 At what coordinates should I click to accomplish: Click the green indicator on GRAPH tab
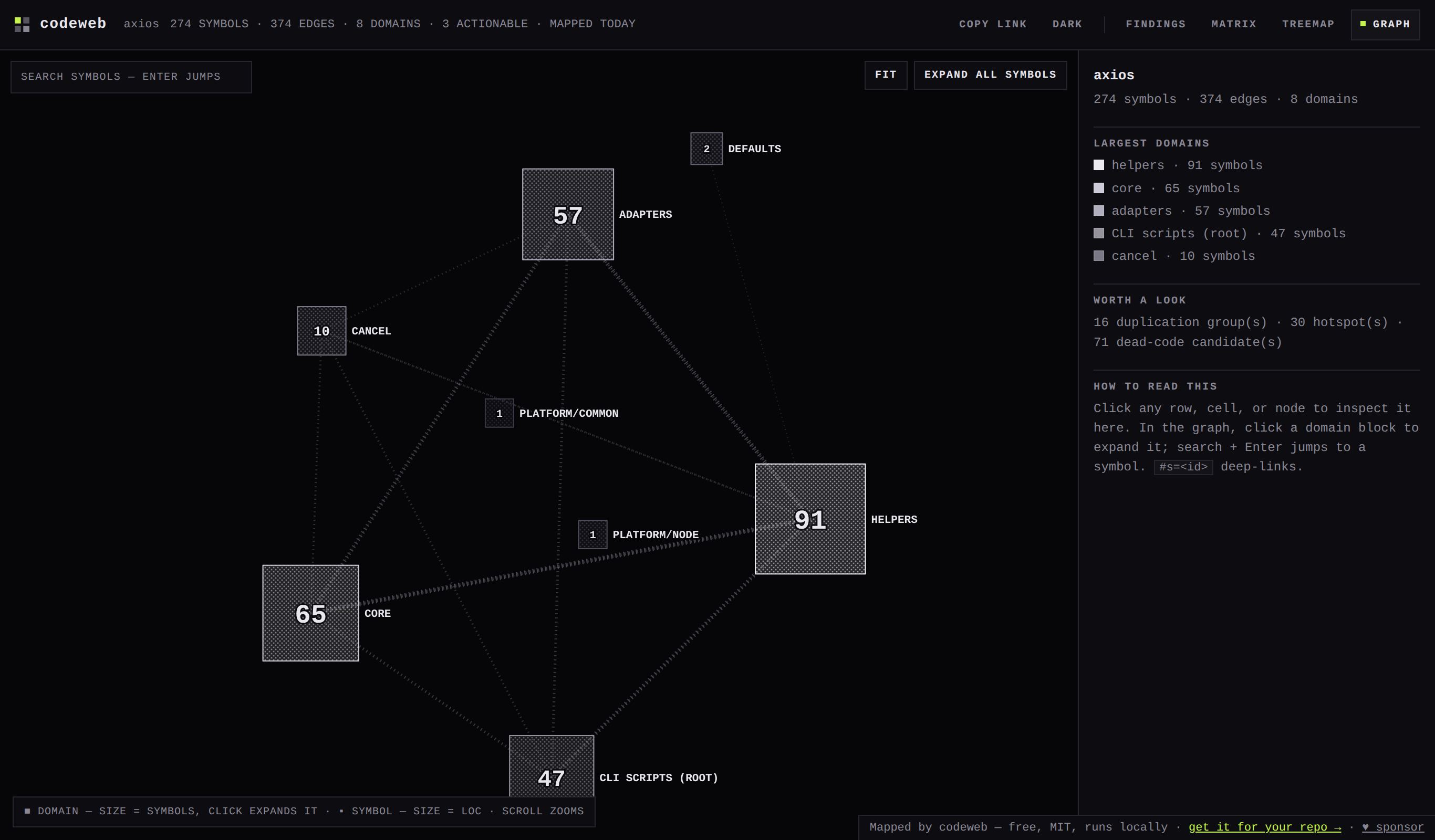[1363, 24]
